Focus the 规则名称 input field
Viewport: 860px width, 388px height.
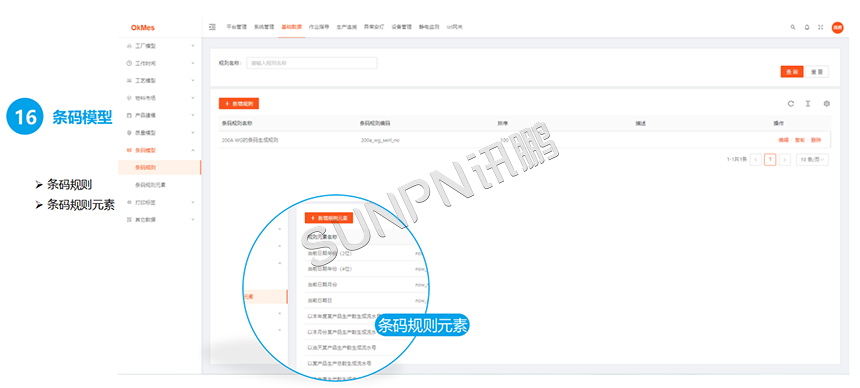pos(312,63)
